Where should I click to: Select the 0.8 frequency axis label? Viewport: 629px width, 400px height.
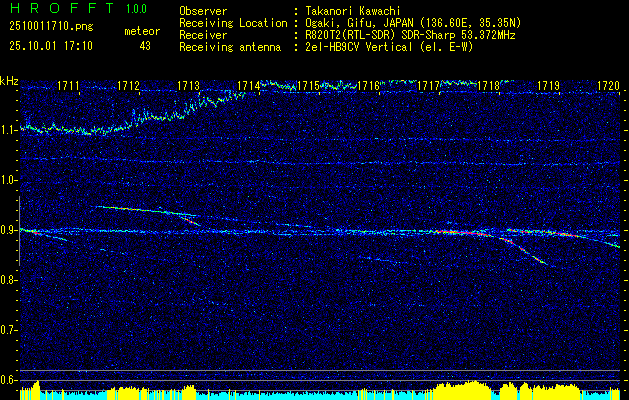tap(9, 280)
